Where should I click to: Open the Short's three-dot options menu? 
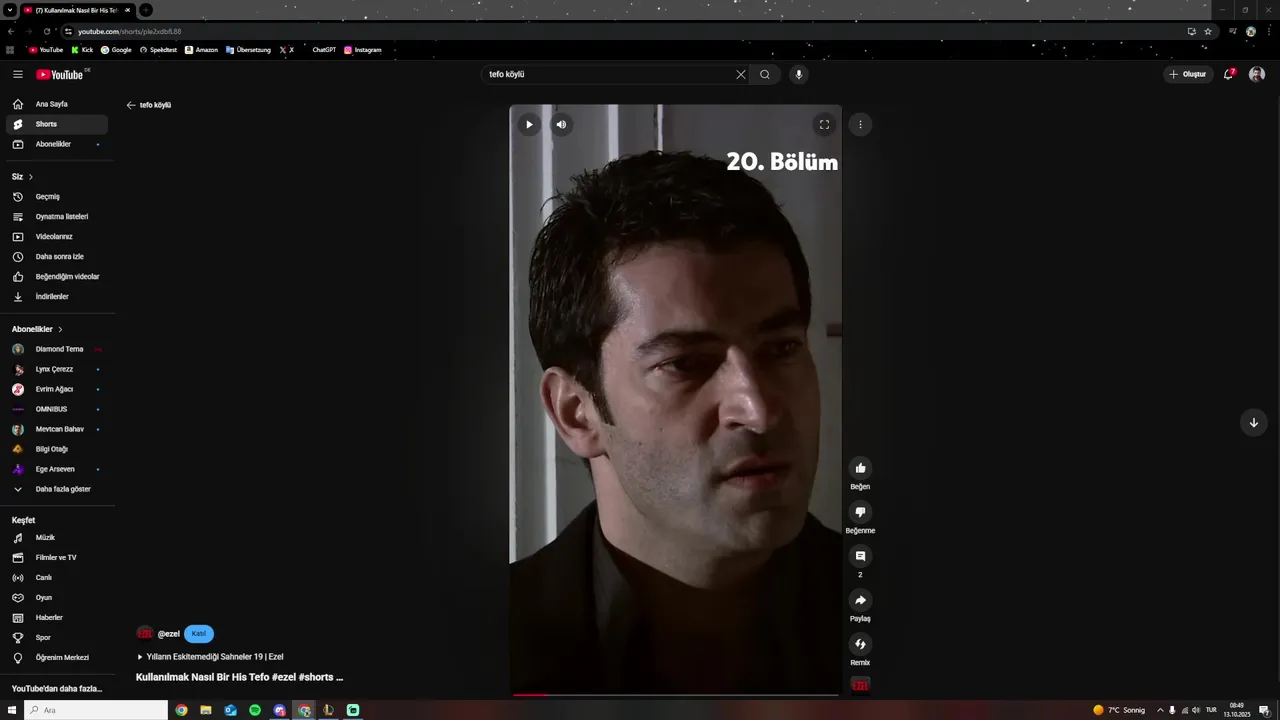[x=860, y=125]
